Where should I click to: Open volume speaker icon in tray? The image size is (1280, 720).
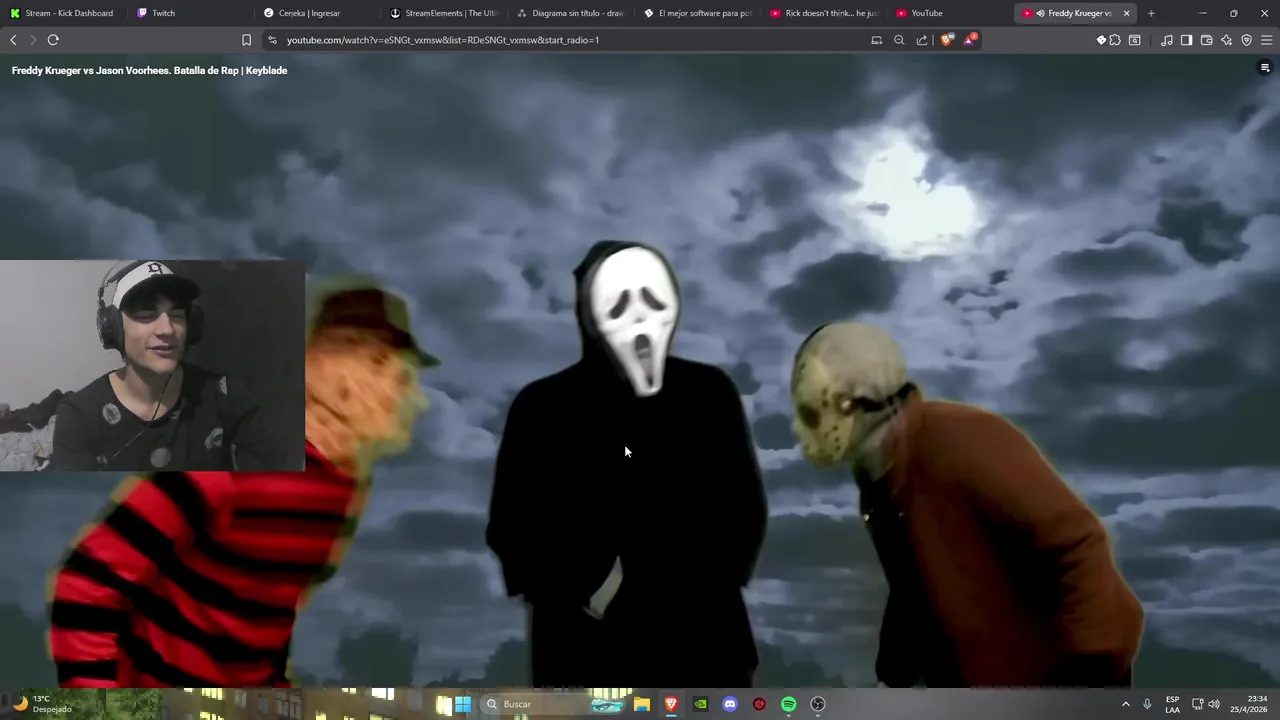1214,704
